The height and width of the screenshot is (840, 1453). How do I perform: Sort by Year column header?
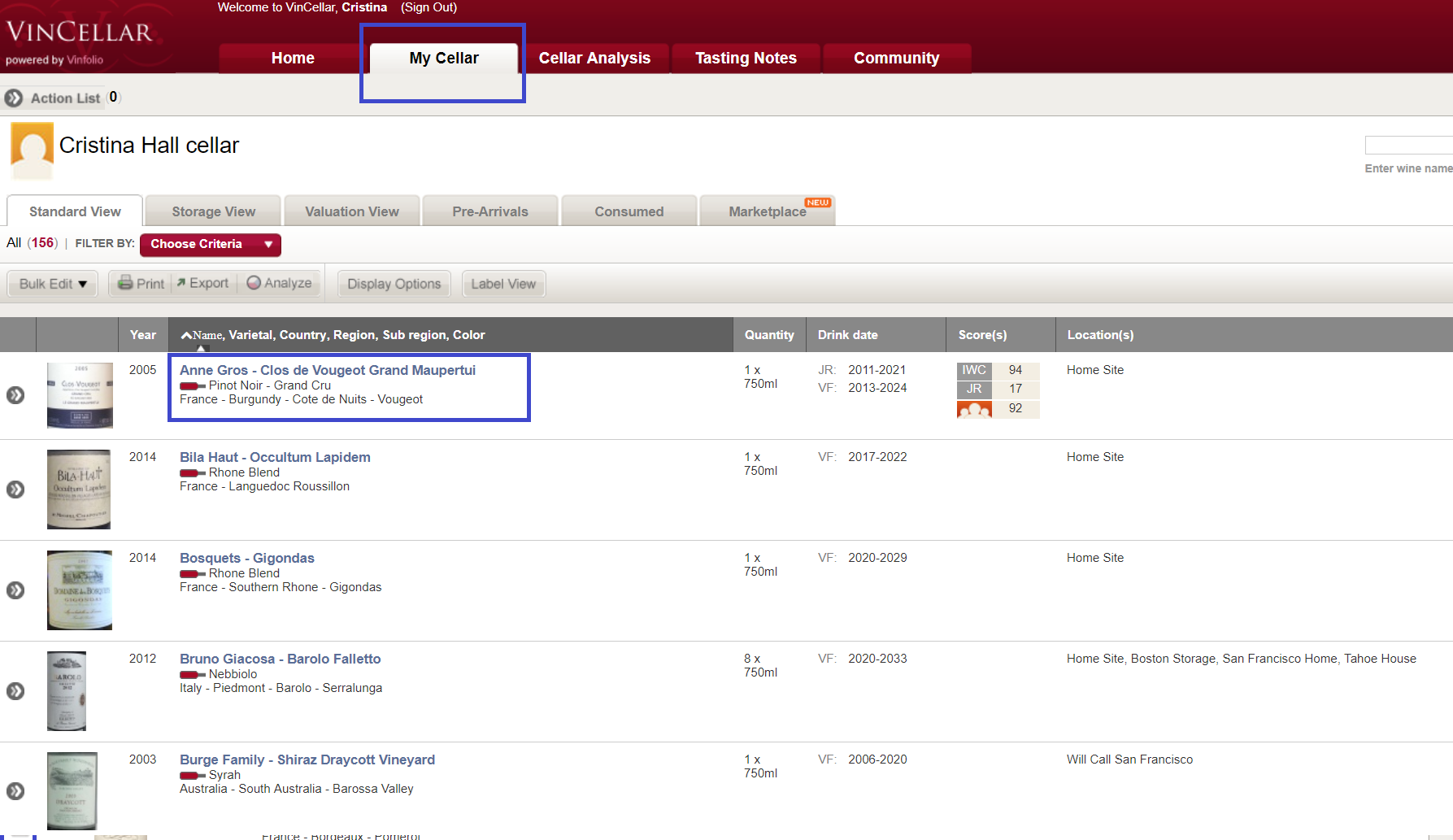point(143,335)
